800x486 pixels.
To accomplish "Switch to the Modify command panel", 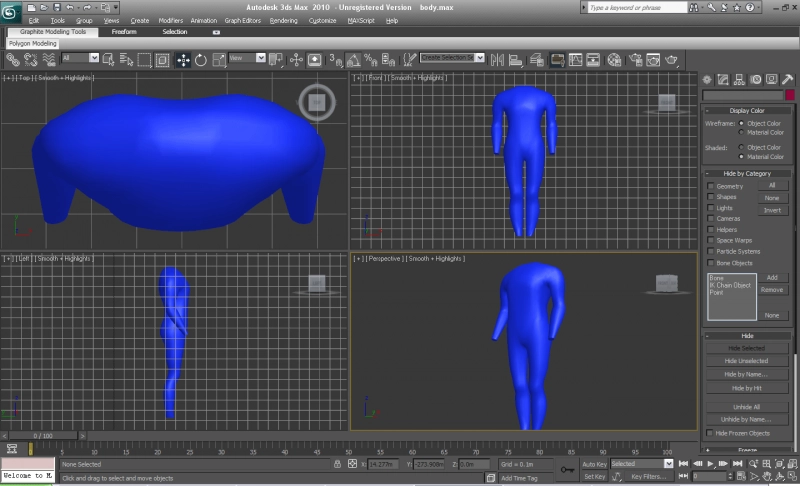I will click(723, 78).
